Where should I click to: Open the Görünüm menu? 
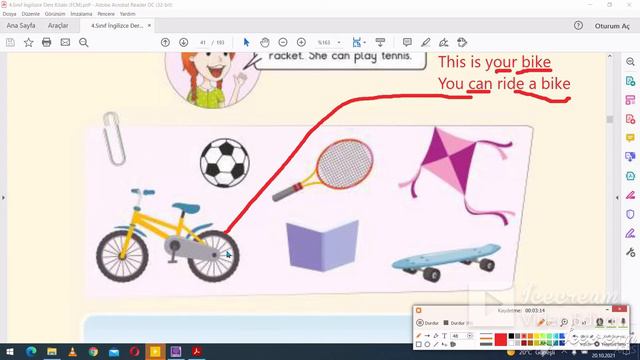pyautogui.click(x=55, y=14)
